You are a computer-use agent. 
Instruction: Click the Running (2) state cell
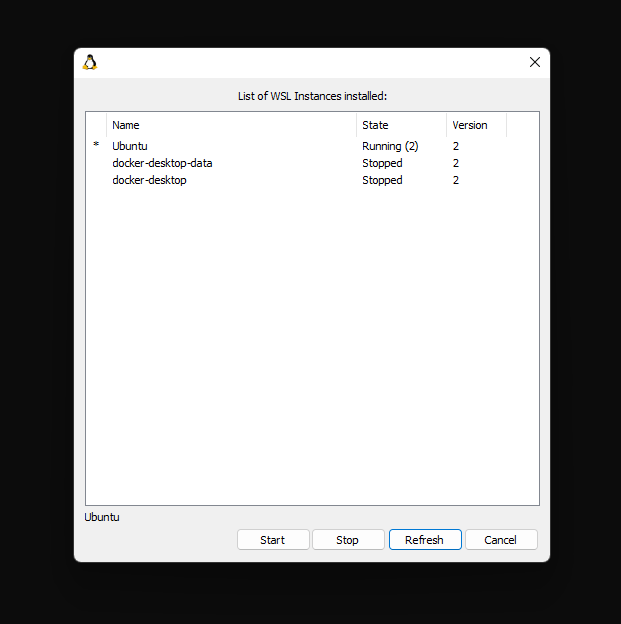point(390,146)
